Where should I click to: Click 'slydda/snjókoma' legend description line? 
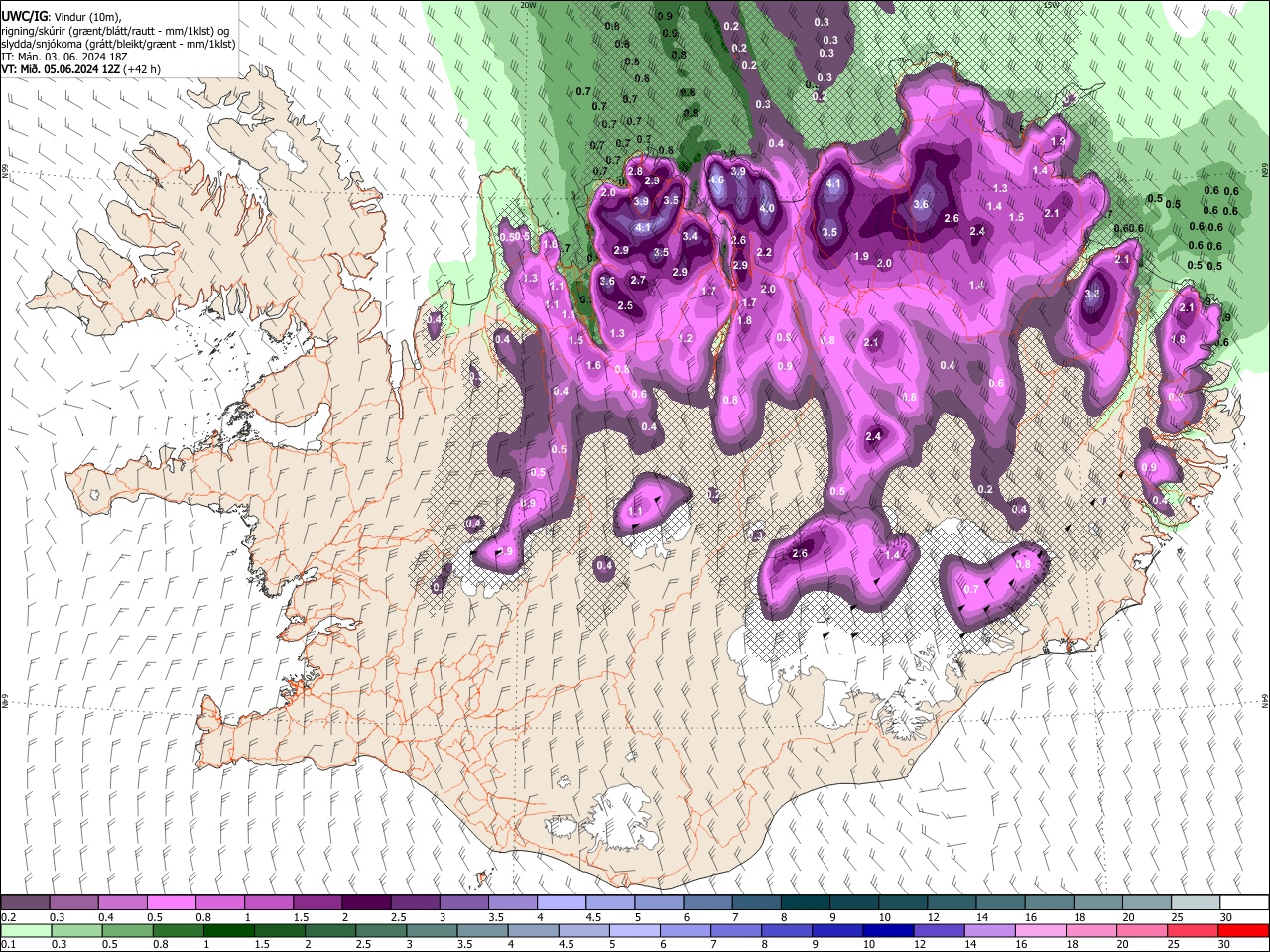(118, 44)
